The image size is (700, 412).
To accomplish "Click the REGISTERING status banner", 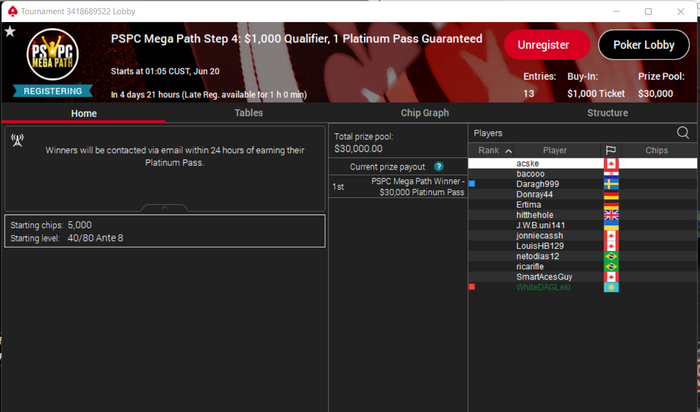I will (53, 91).
